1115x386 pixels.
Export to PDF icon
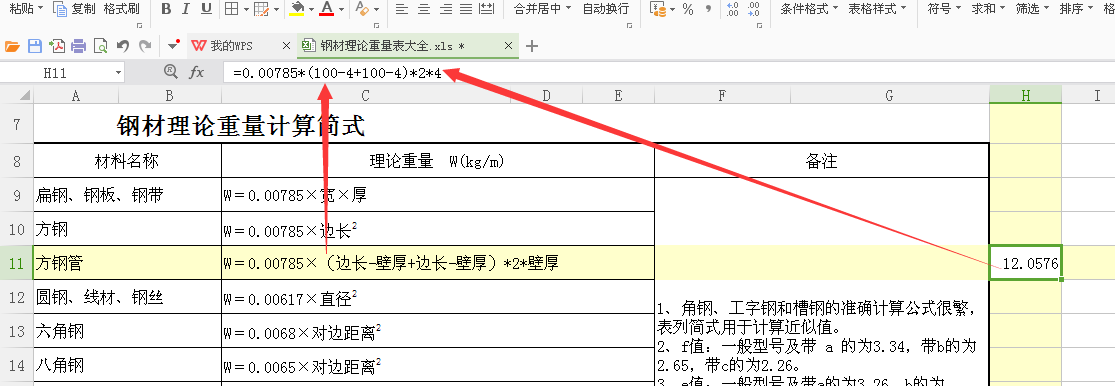click(x=56, y=46)
